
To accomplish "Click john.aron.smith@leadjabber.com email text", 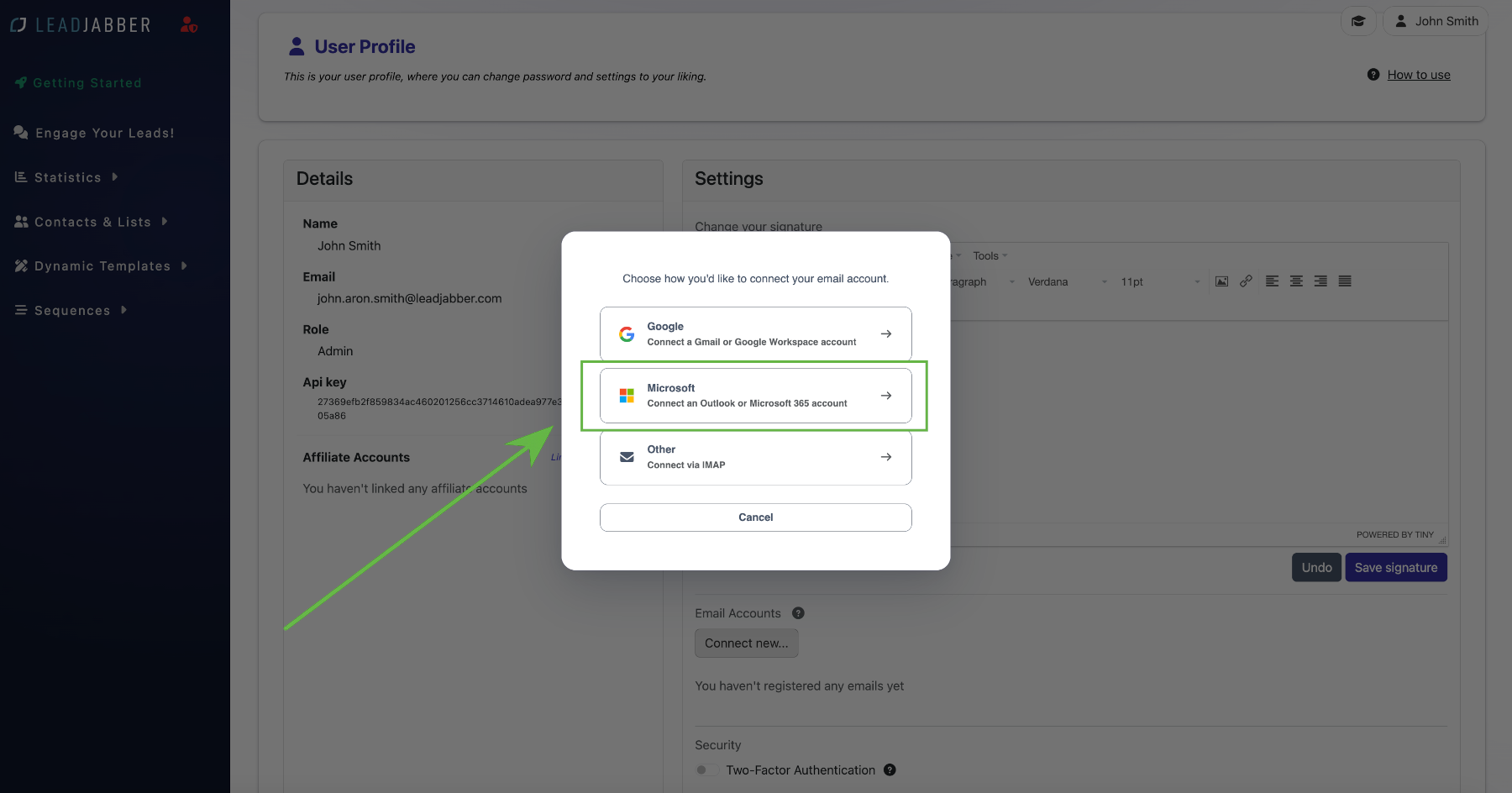I will point(409,298).
